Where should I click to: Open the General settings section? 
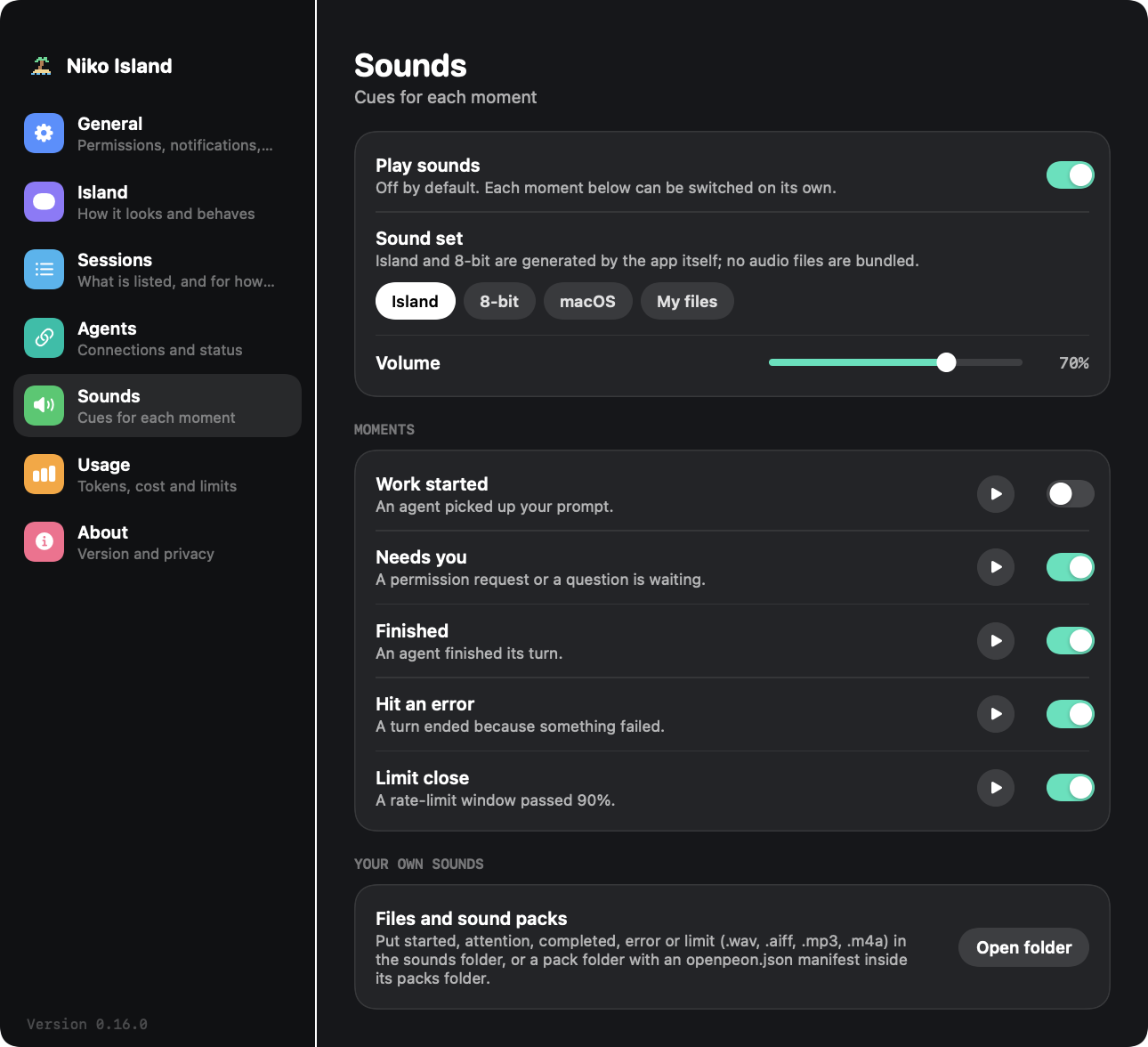click(x=158, y=134)
